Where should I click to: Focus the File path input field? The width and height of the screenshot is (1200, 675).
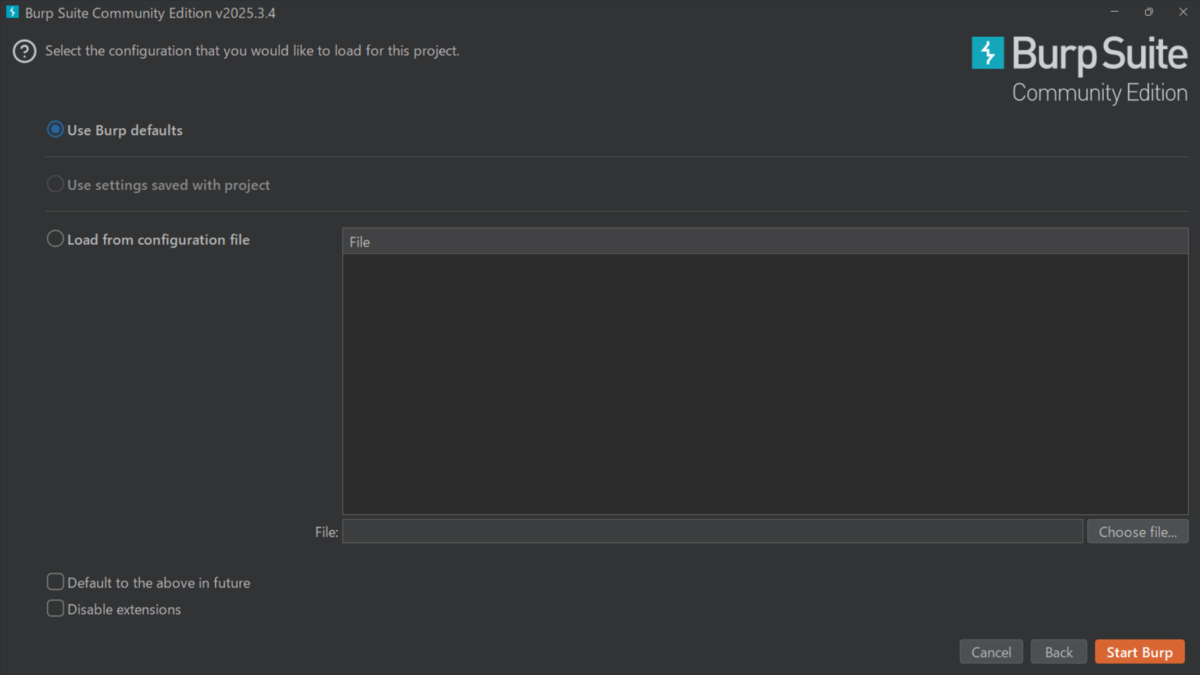pyautogui.click(x=712, y=531)
